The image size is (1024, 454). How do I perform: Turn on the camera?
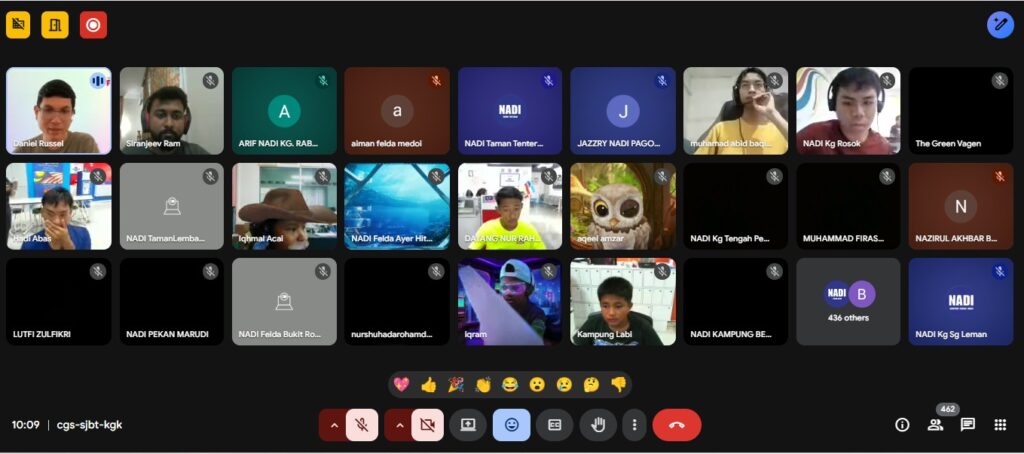click(x=427, y=425)
